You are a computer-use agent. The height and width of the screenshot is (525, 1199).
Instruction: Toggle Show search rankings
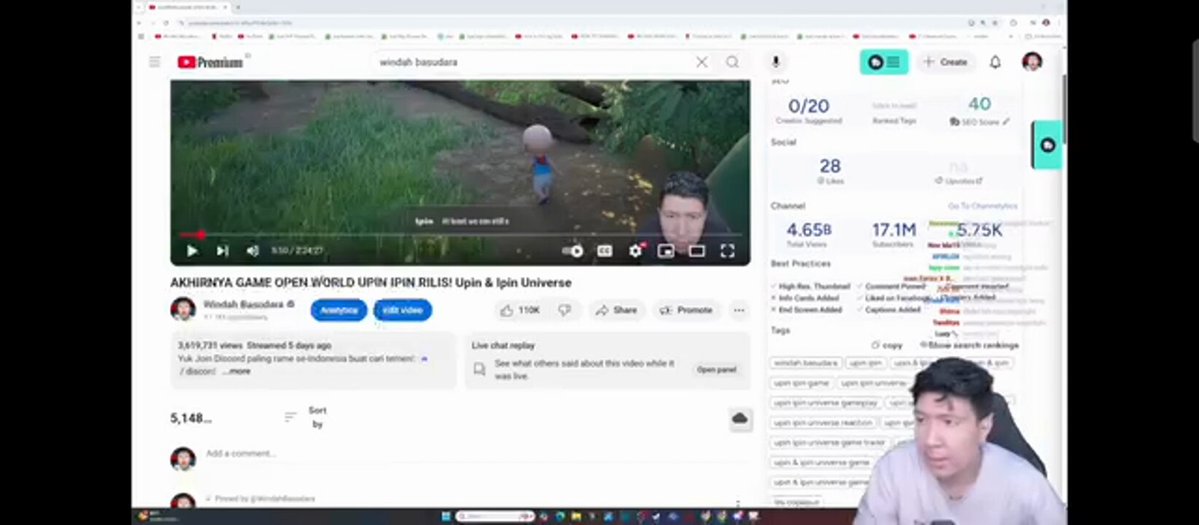tap(970, 345)
